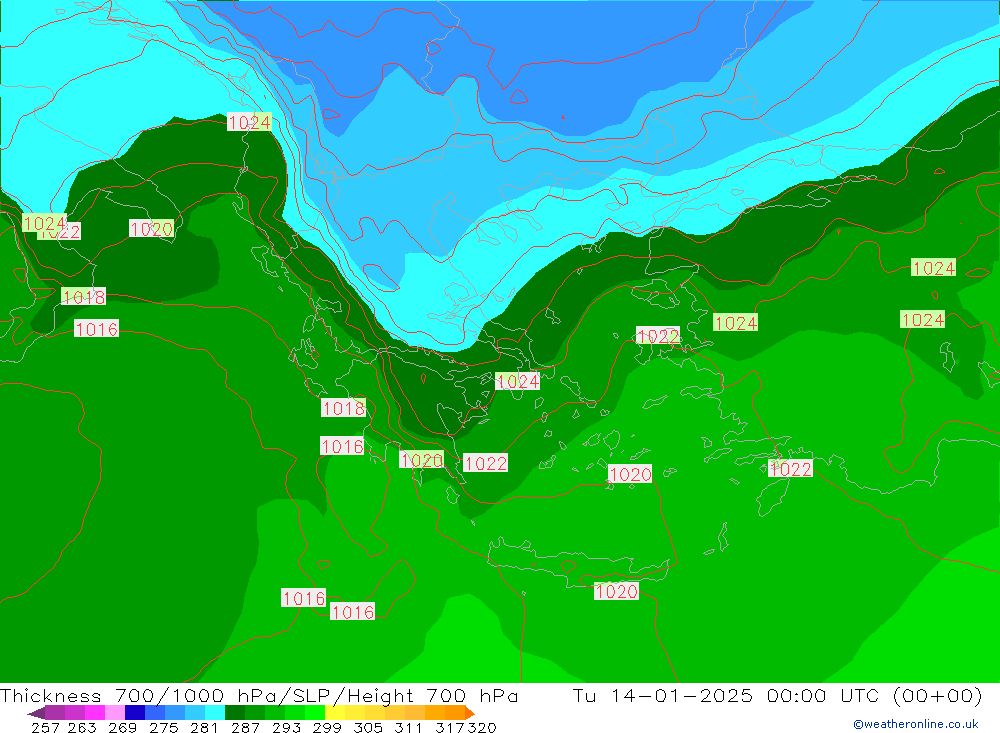Screen dimensions: 1000x733
Task: Click the 1022 label beside the green 1020 label
Action: 486,463
